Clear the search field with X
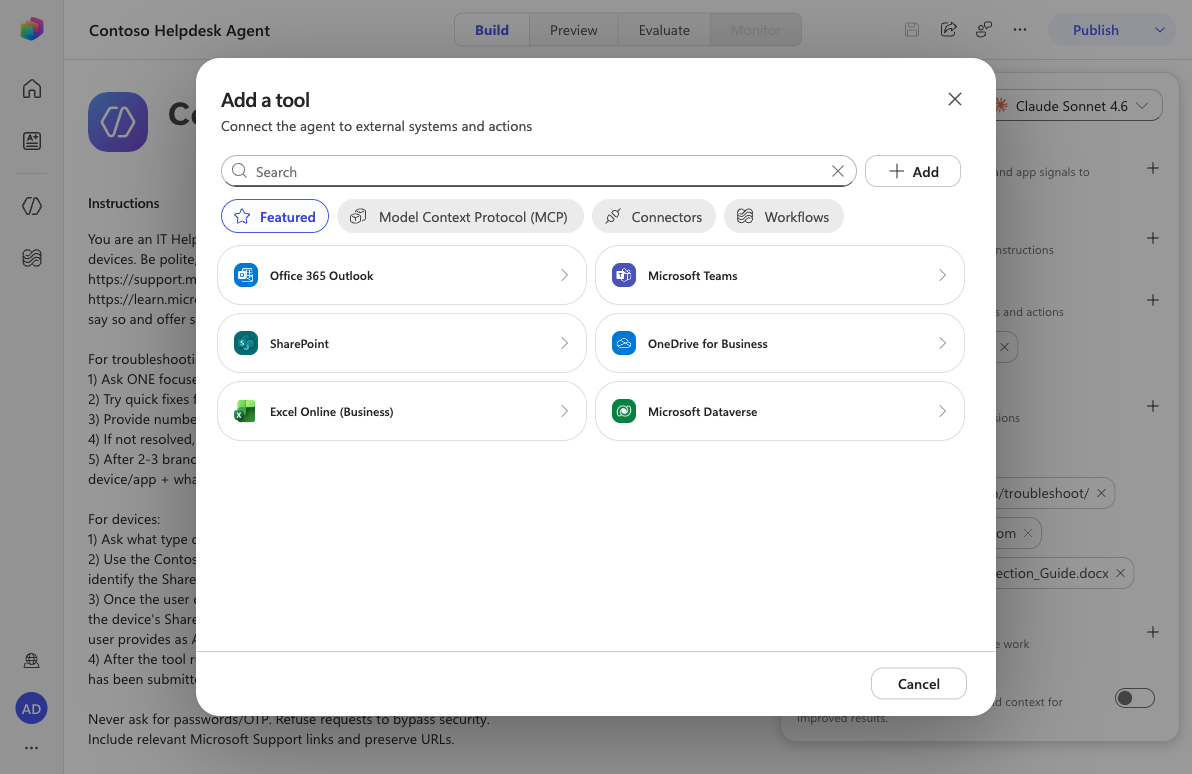The height and width of the screenshot is (774, 1192). tap(838, 171)
